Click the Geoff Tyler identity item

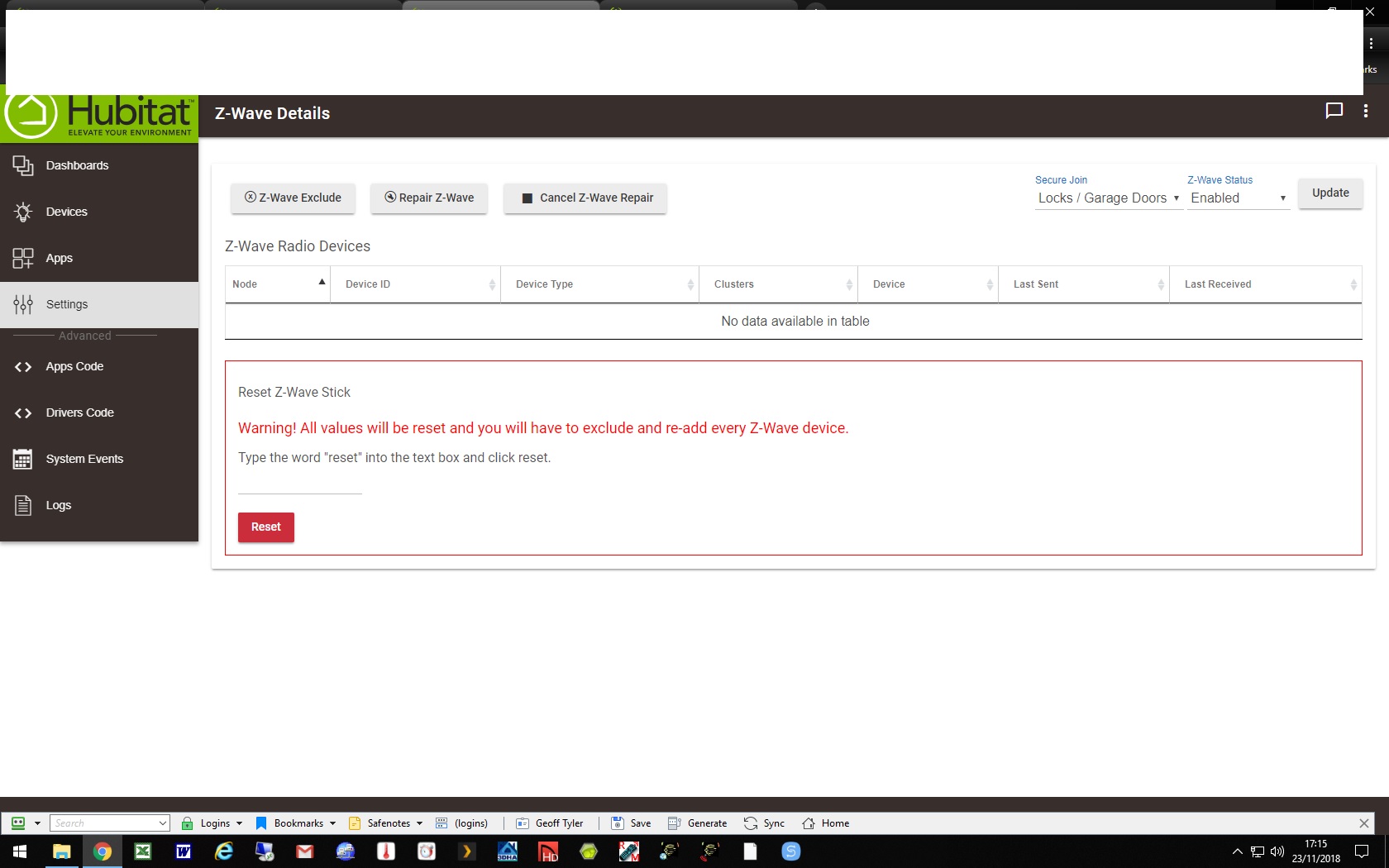click(x=550, y=823)
